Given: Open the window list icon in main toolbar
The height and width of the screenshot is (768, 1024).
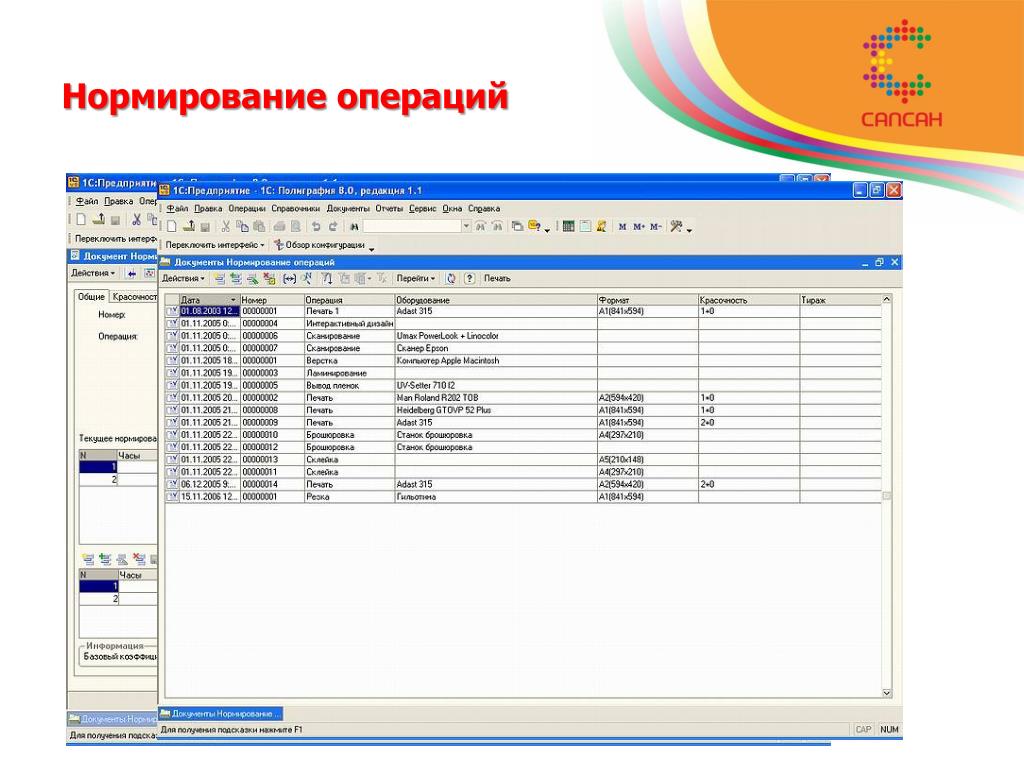Looking at the screenshot, I should (x=517, y=227).
